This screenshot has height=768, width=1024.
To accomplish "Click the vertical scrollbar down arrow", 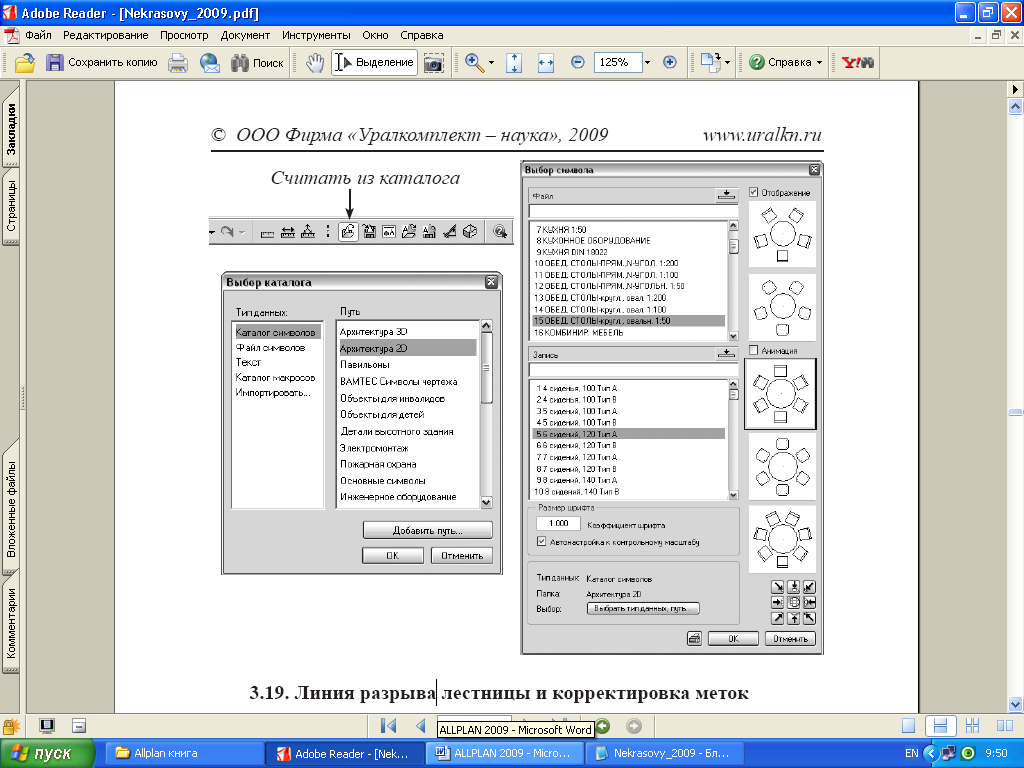I will [1015, 705].
